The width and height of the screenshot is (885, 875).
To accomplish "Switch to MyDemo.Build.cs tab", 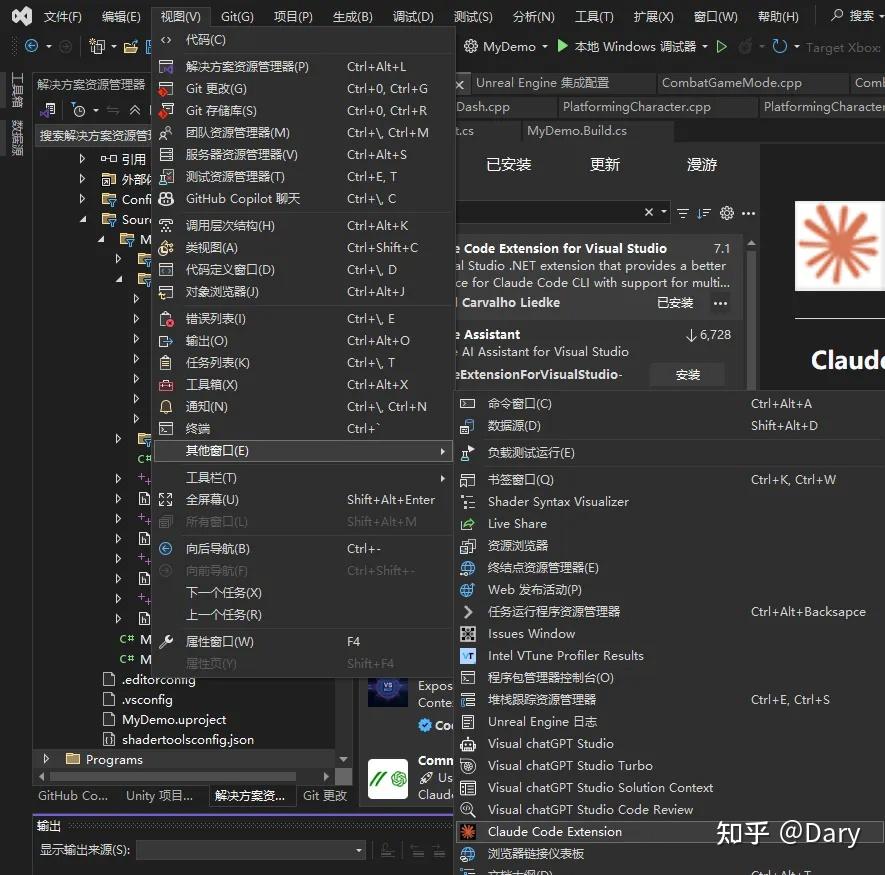I will 577,131.
